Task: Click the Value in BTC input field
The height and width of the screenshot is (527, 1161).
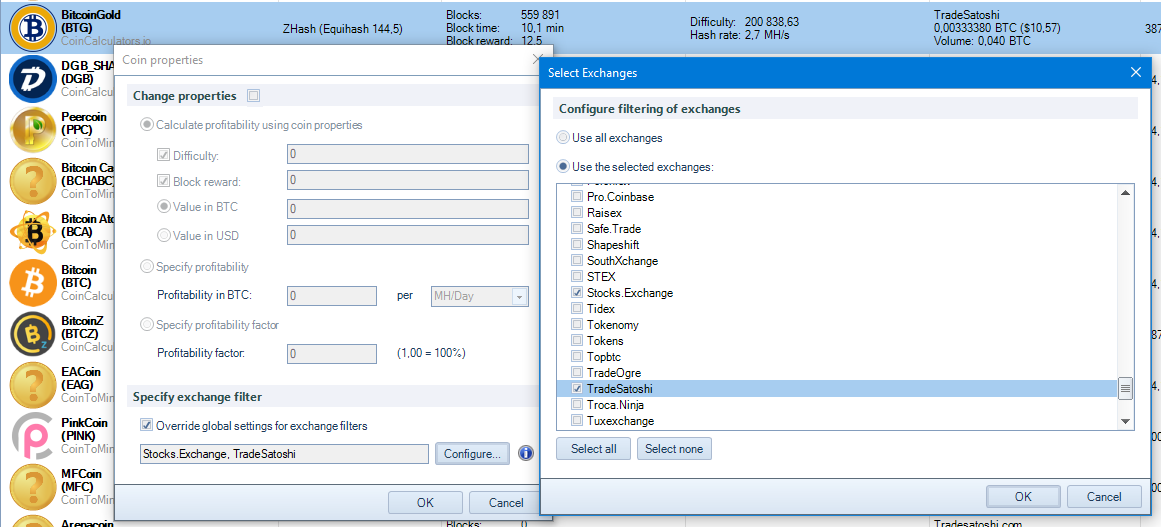Action: pyautogui.click(x=408, y=209)
